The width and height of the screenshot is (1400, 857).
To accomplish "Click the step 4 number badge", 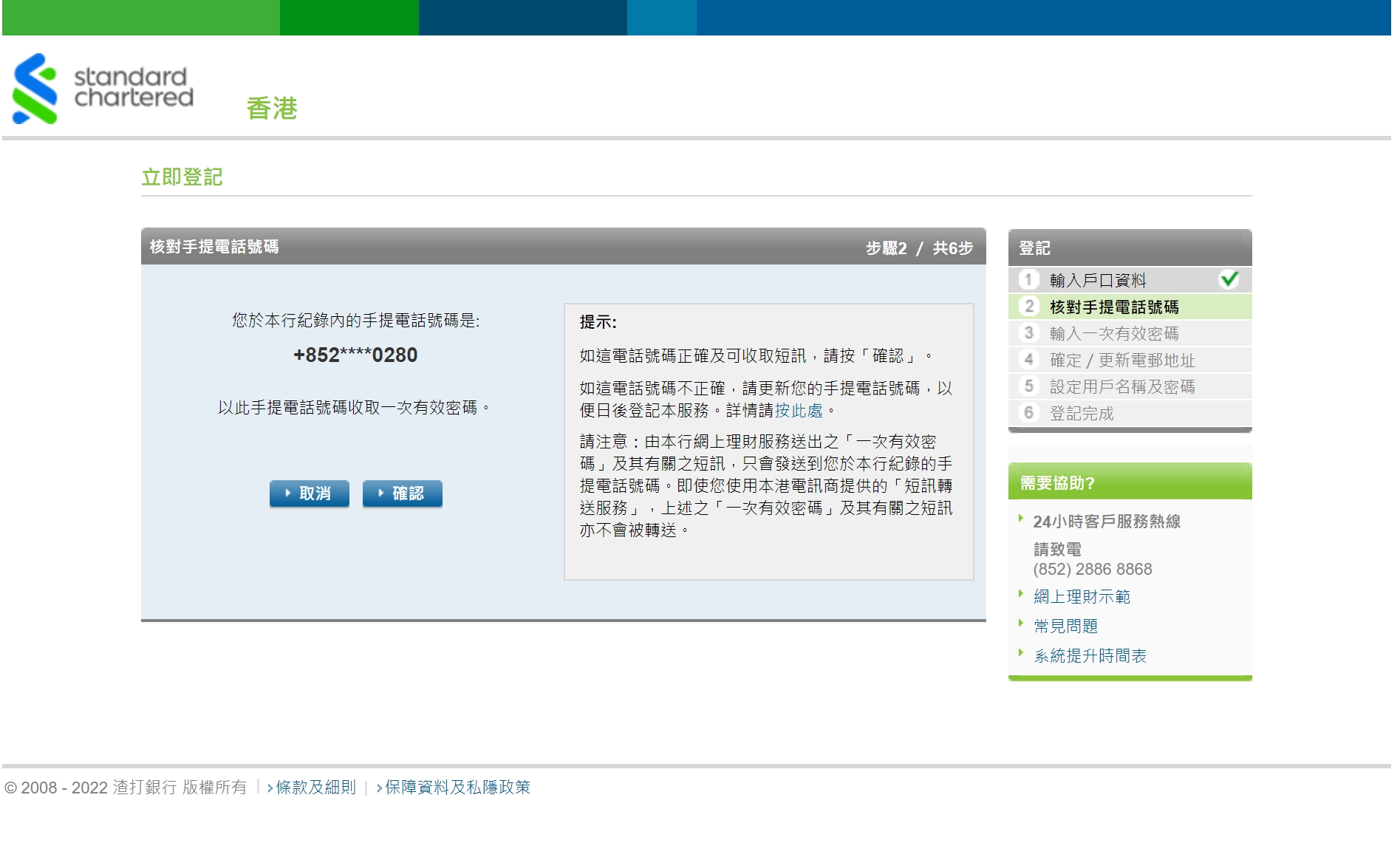I will (x=1028, y=360).
